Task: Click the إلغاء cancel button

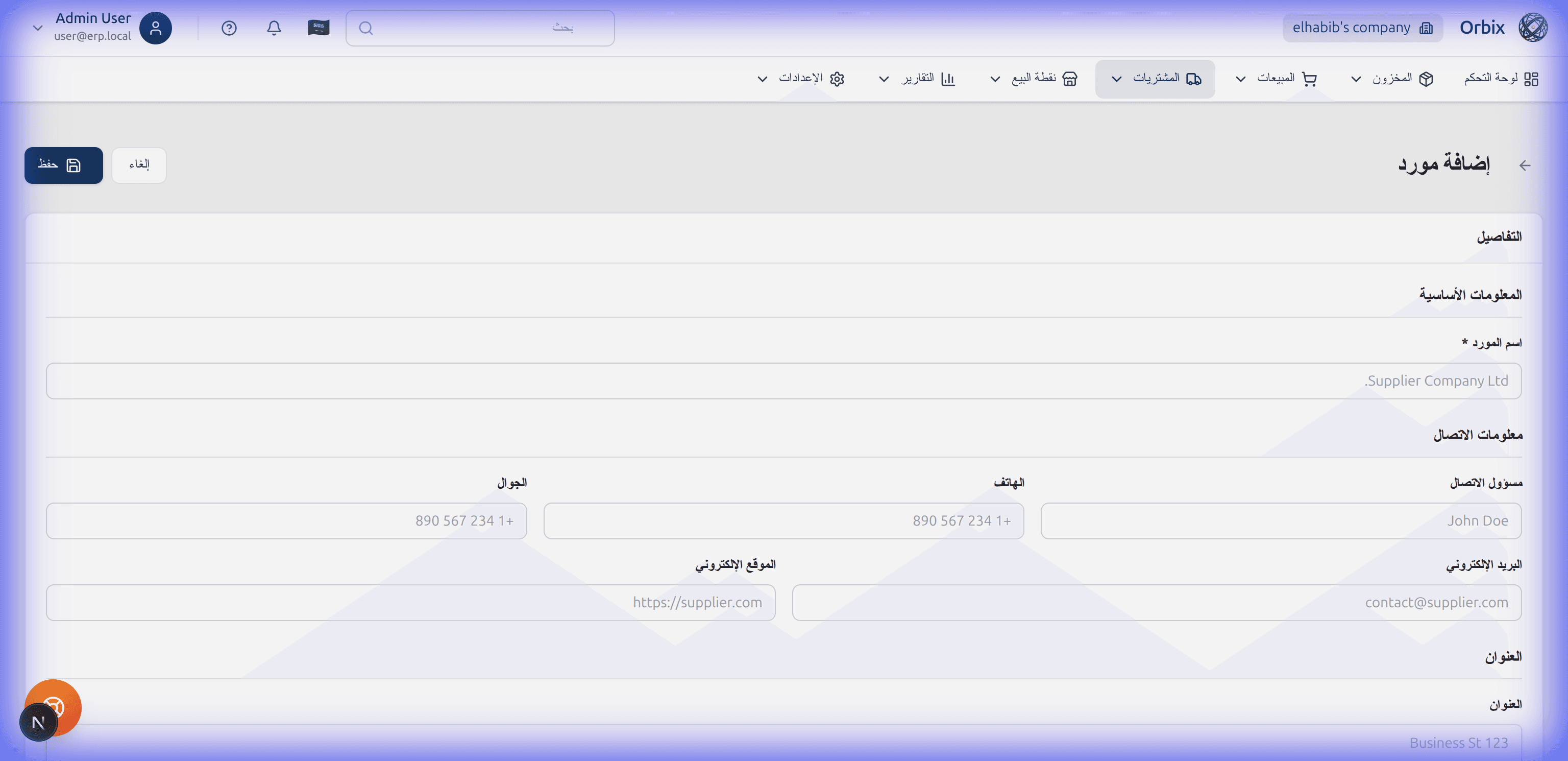Action: tap(139, 165)
